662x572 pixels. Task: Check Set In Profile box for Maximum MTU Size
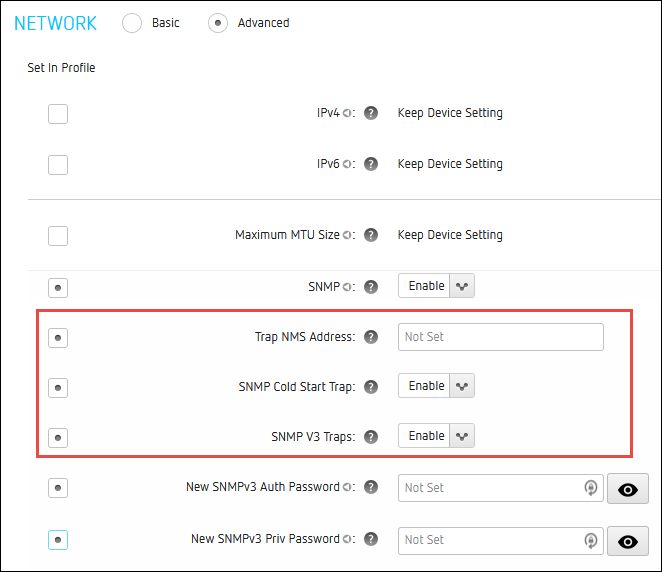pyautogui.click(x=58, y=236)
